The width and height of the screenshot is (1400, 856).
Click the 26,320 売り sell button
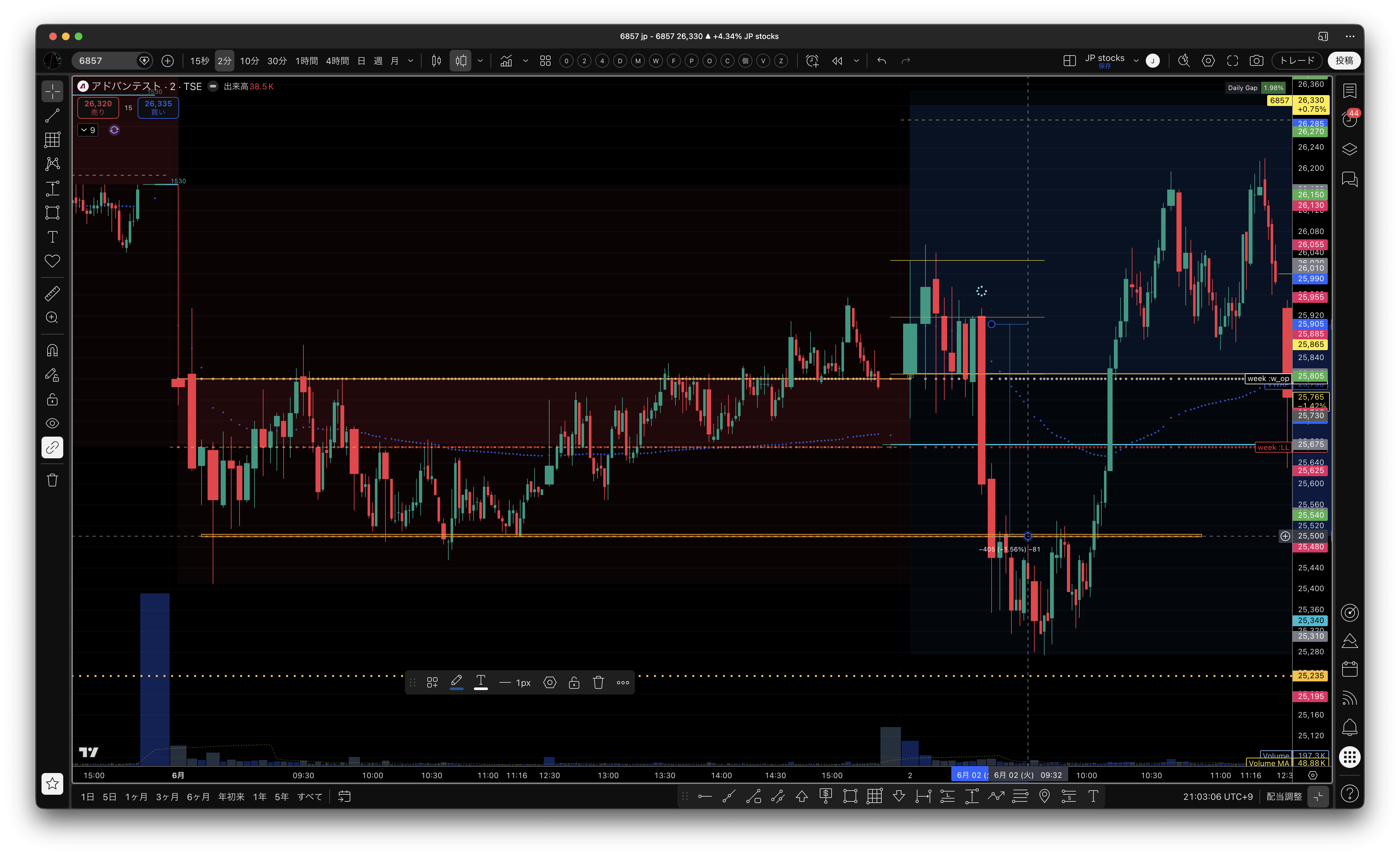[98, 107]
